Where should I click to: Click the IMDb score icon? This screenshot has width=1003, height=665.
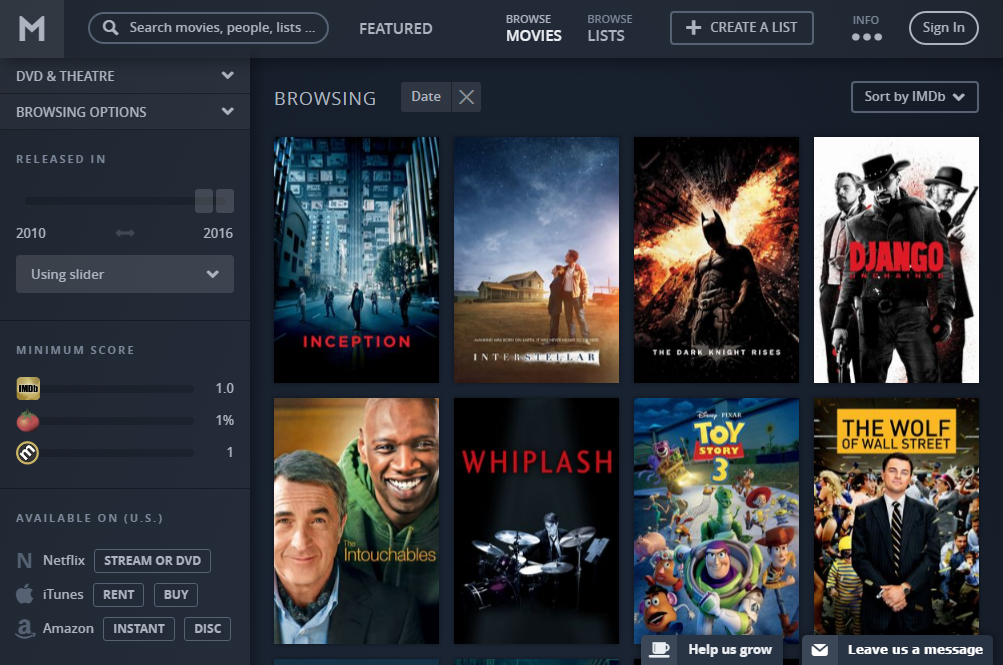(28, 388)
